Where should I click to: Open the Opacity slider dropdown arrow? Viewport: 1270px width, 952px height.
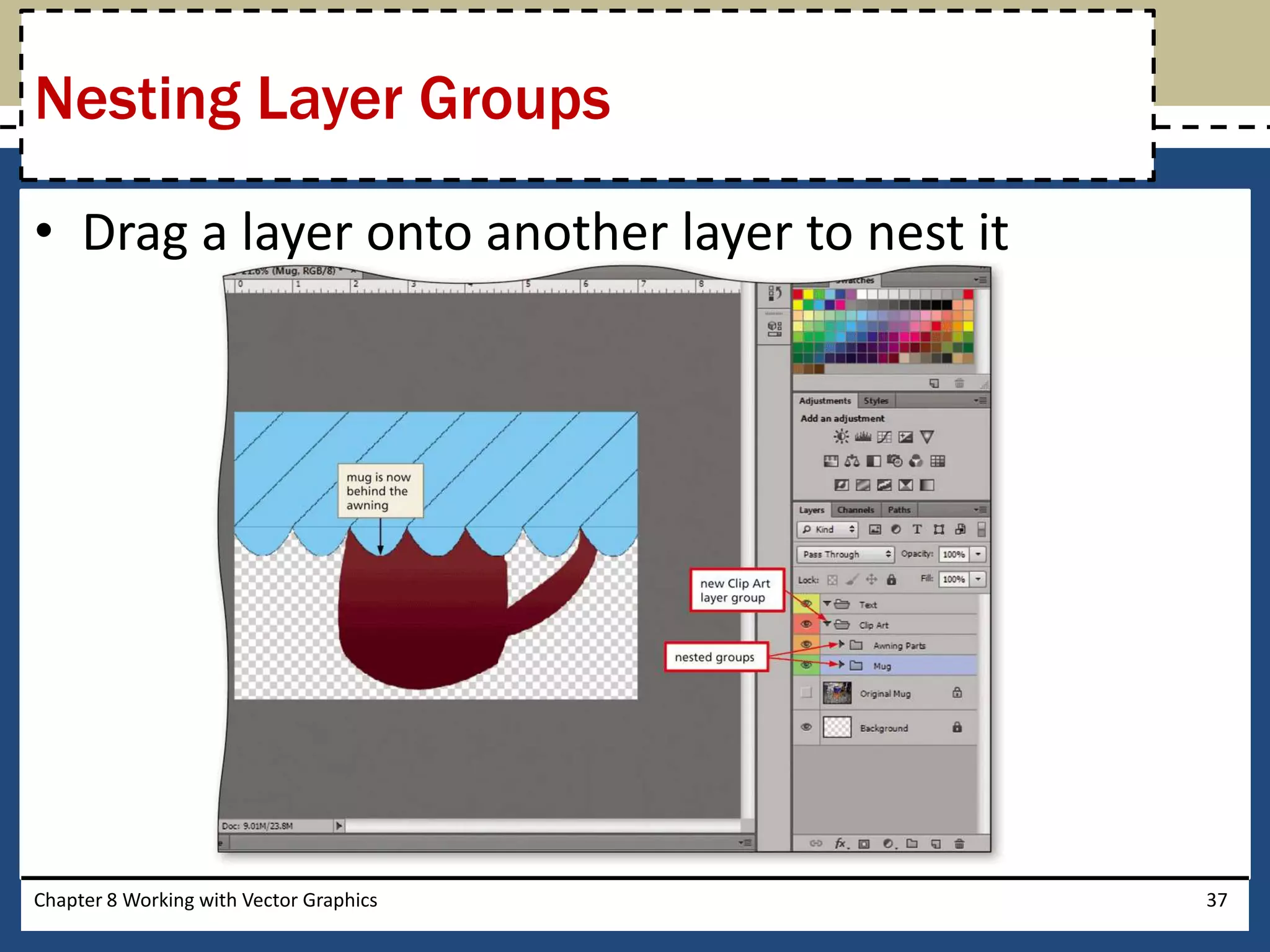click(978, 554)
